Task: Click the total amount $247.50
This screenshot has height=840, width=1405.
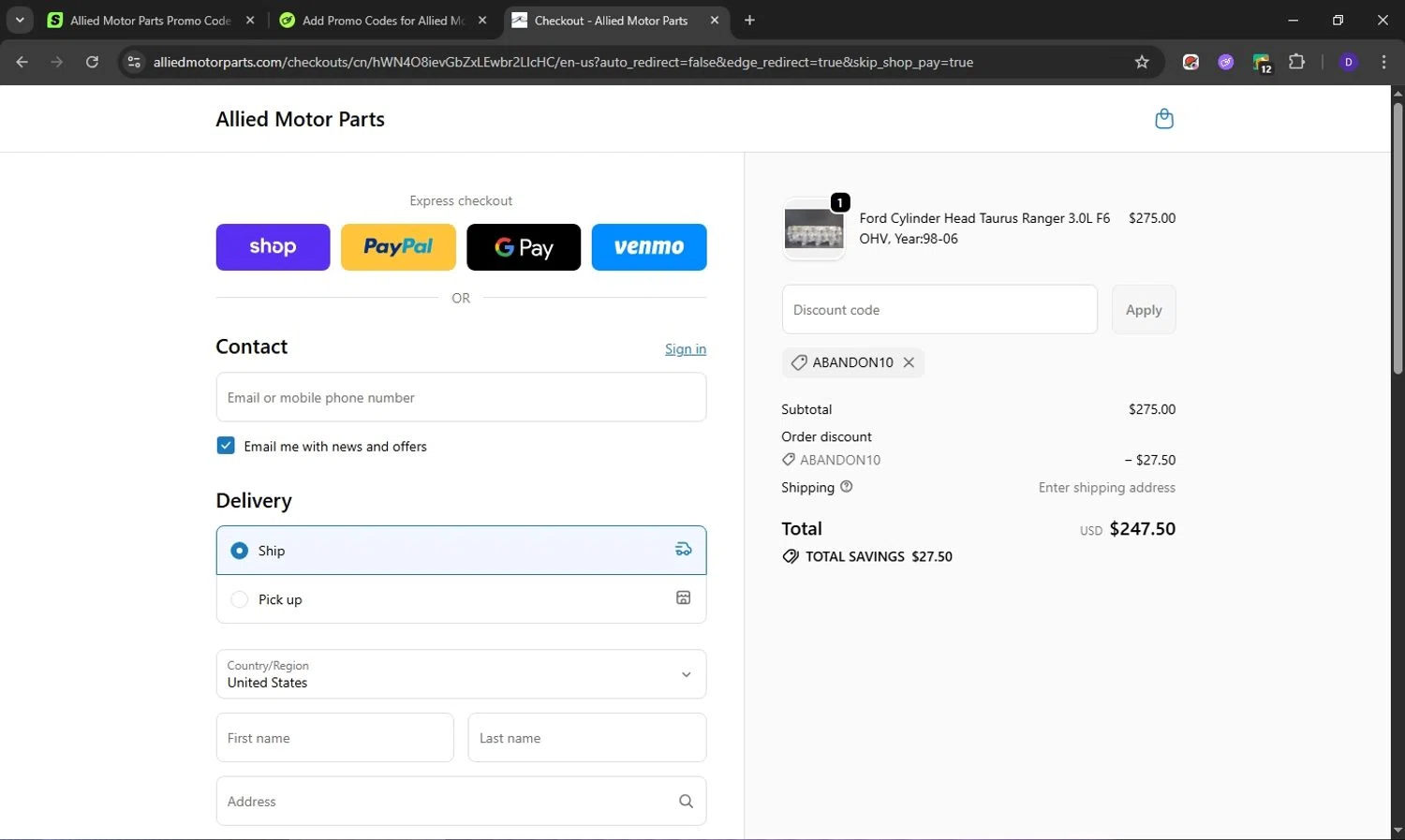Action: [1142, 529]
